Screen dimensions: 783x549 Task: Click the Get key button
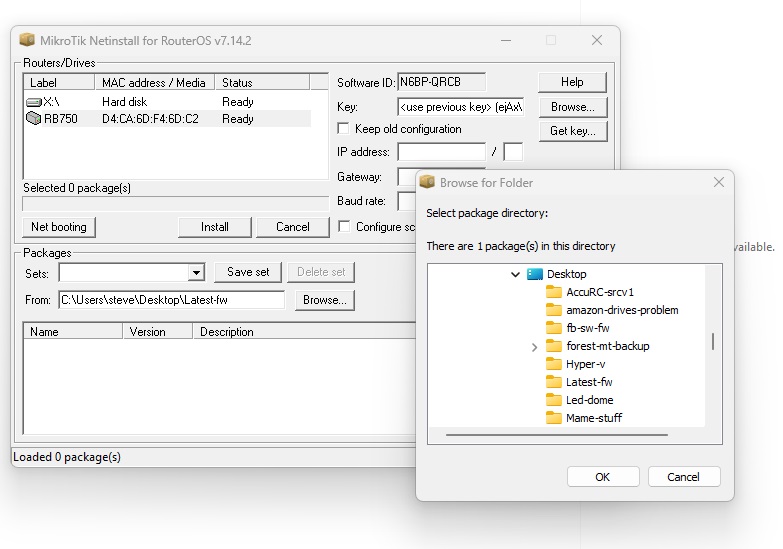pos(573,131)
